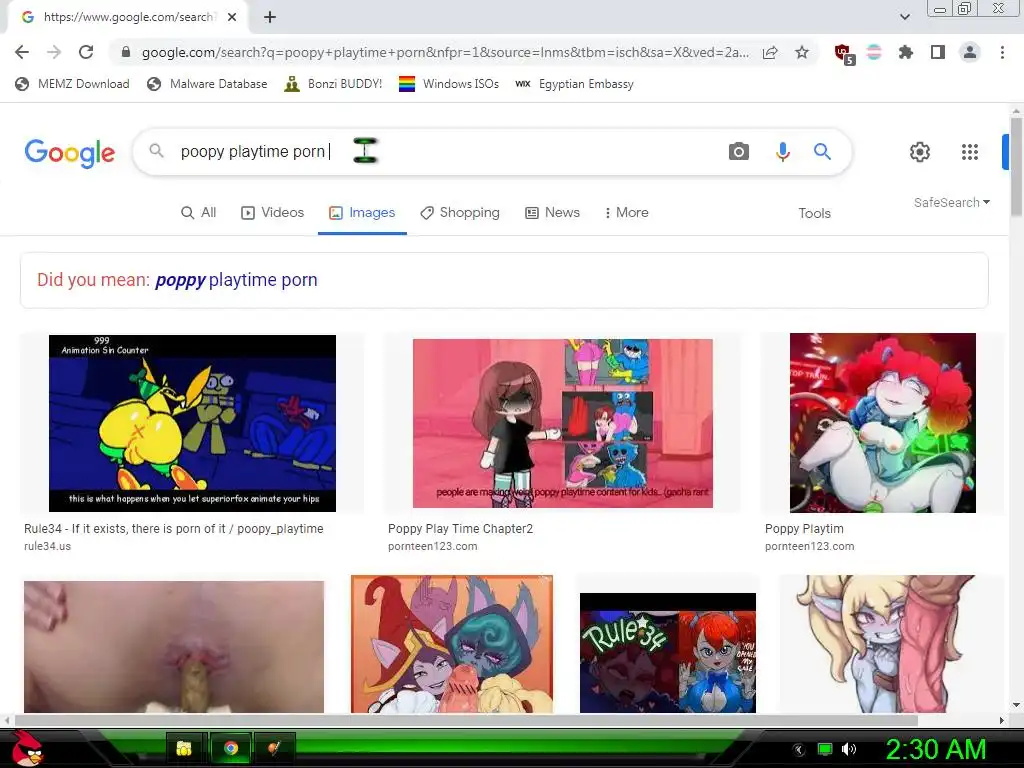Start voice search with microphone icon
1024x768 pixels.
click(782, 152)
